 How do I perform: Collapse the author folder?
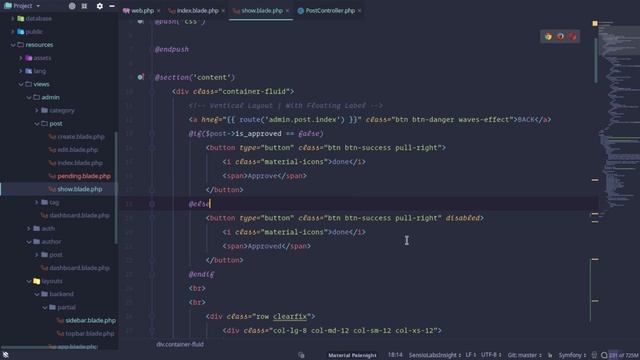point(29,242)
